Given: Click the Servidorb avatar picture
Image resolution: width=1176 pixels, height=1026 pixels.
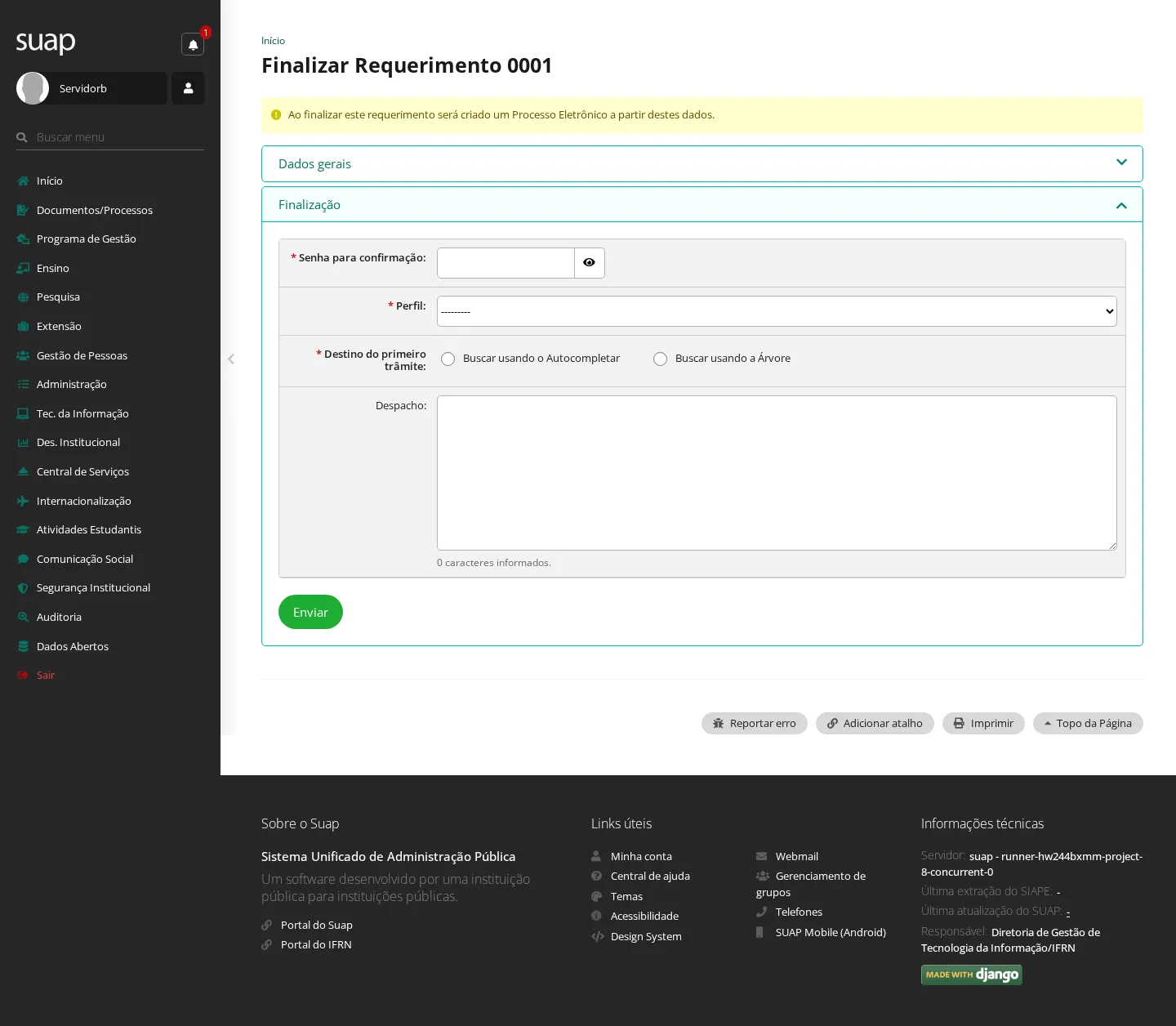Looking at the screenshot, I should pos(33,88).
